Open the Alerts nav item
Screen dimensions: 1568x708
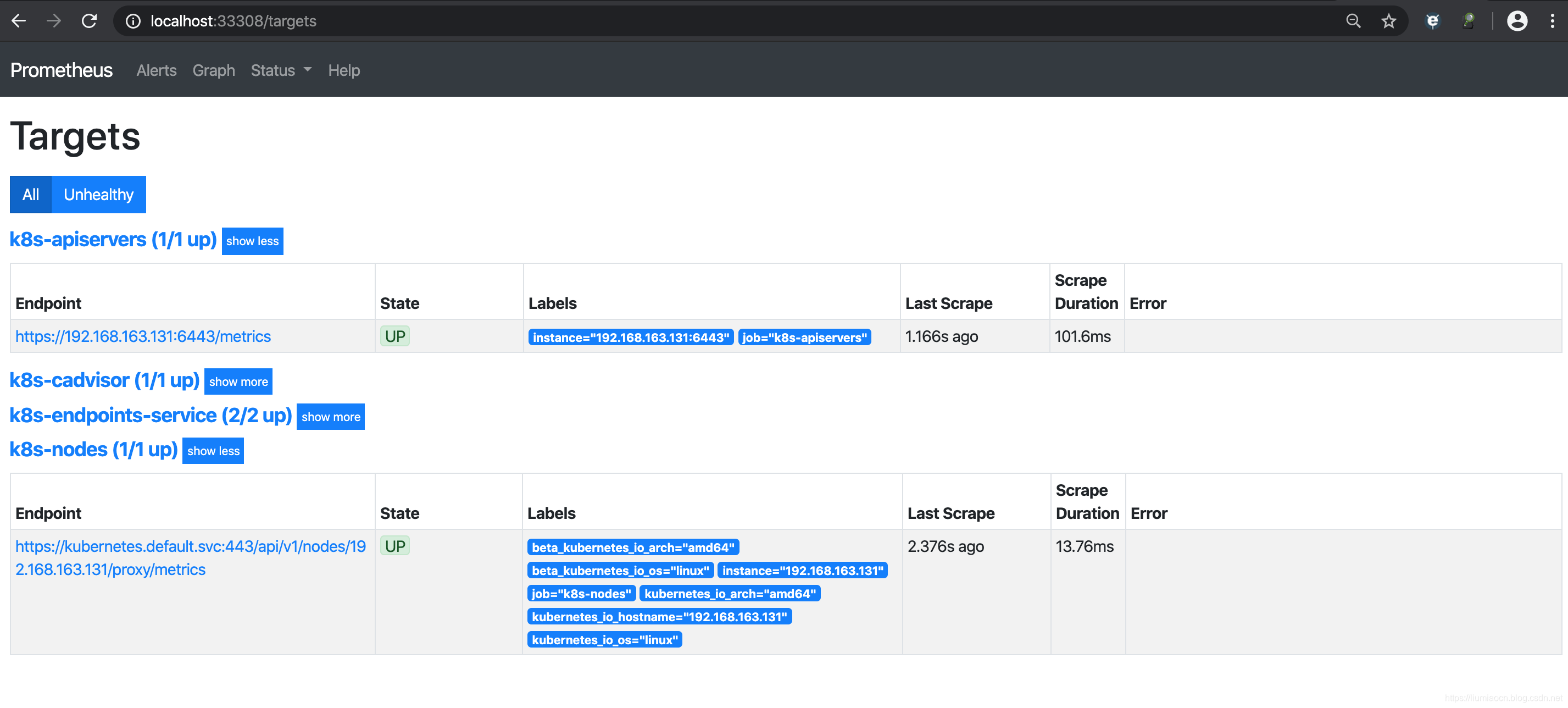pos(157,70)
